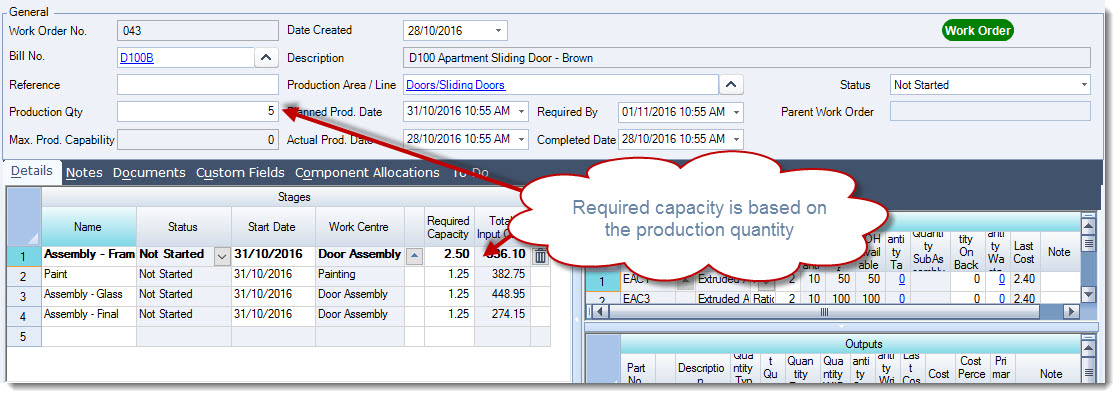
Task: Click the green Work Order badge
Action: [x=977, y=31]
